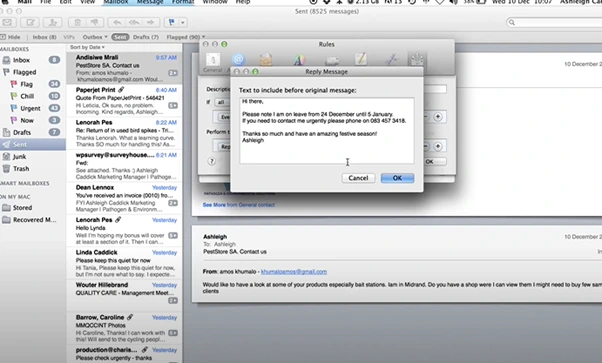Select Wouter Hillebrand message in list
This screenshot has width=602, height=363.
pos(124,296)
